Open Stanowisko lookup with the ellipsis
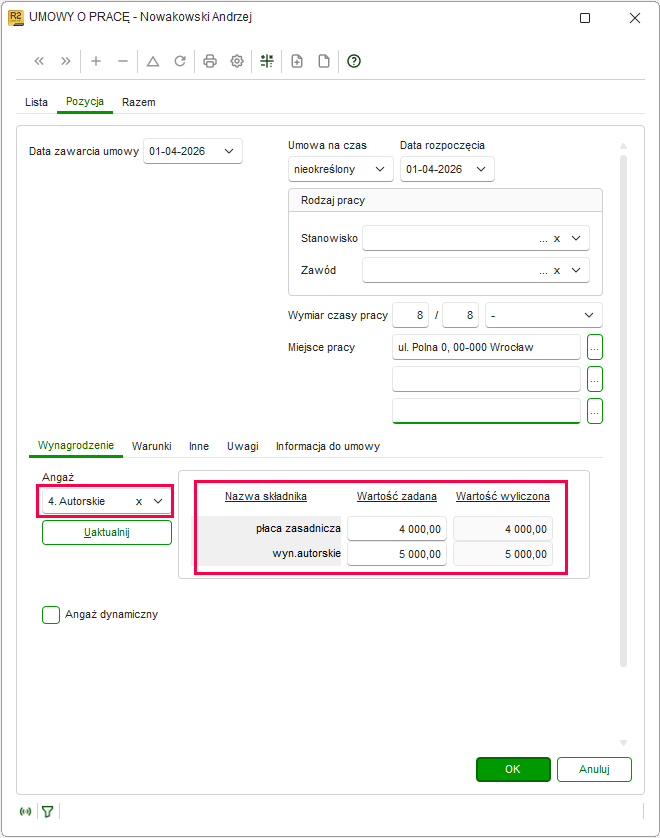 [543, 239]
